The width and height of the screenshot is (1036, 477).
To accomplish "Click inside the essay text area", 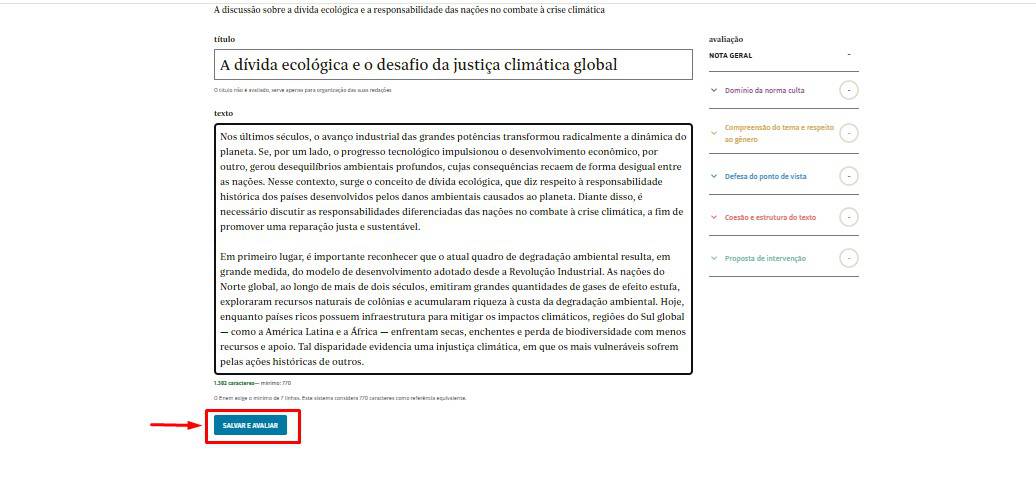I will click(x=453, y=249).
